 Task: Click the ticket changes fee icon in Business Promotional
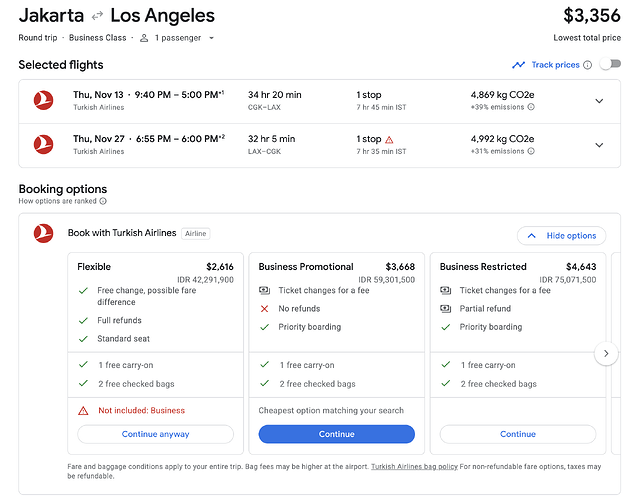pos(264,290)
